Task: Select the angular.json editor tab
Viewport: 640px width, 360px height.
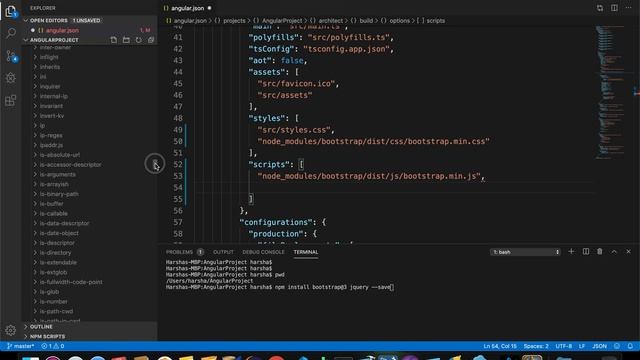Action: (187, 8)
